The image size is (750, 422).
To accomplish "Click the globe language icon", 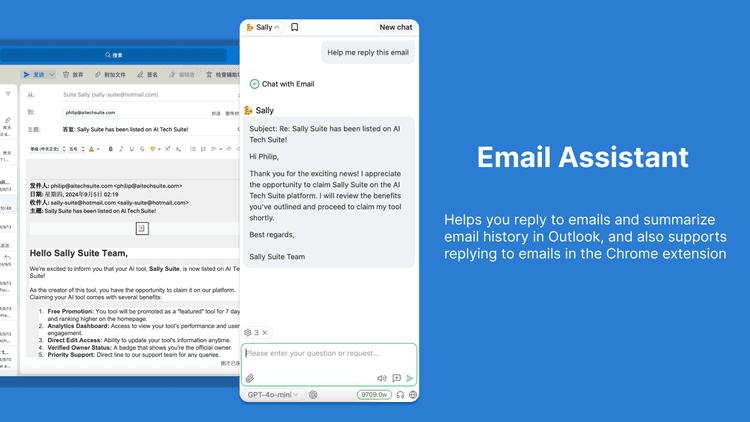I will coord(412,395).
